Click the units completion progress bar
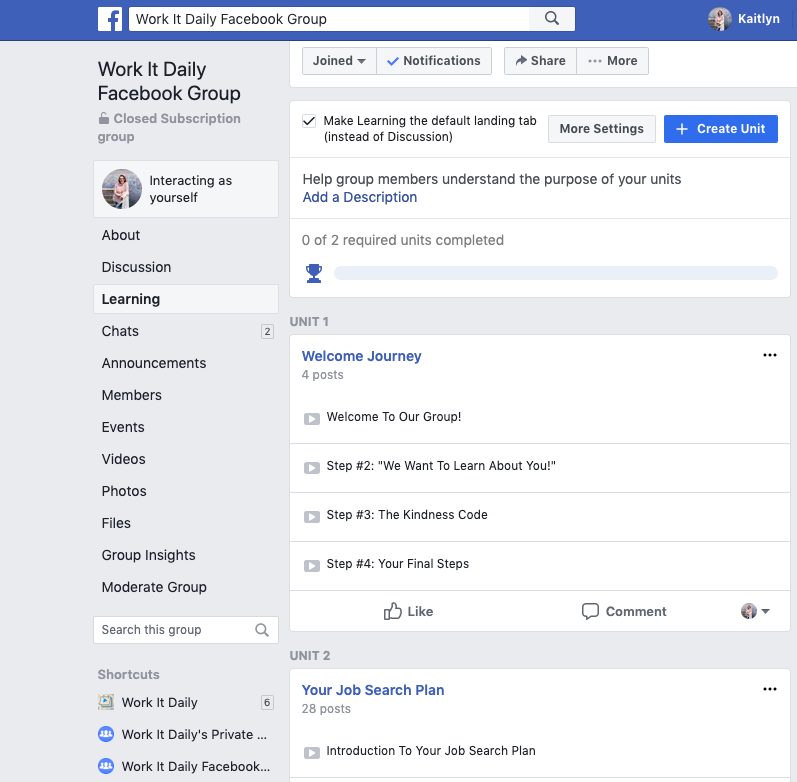This screenshot has height=782, width=797. (x=555, y=273)
